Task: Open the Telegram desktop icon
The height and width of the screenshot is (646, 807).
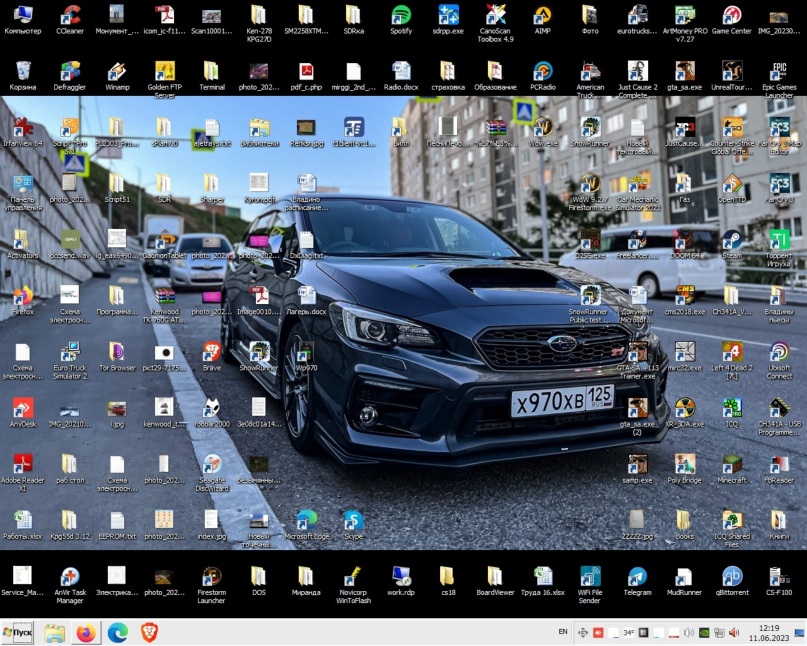Action: 637,577
